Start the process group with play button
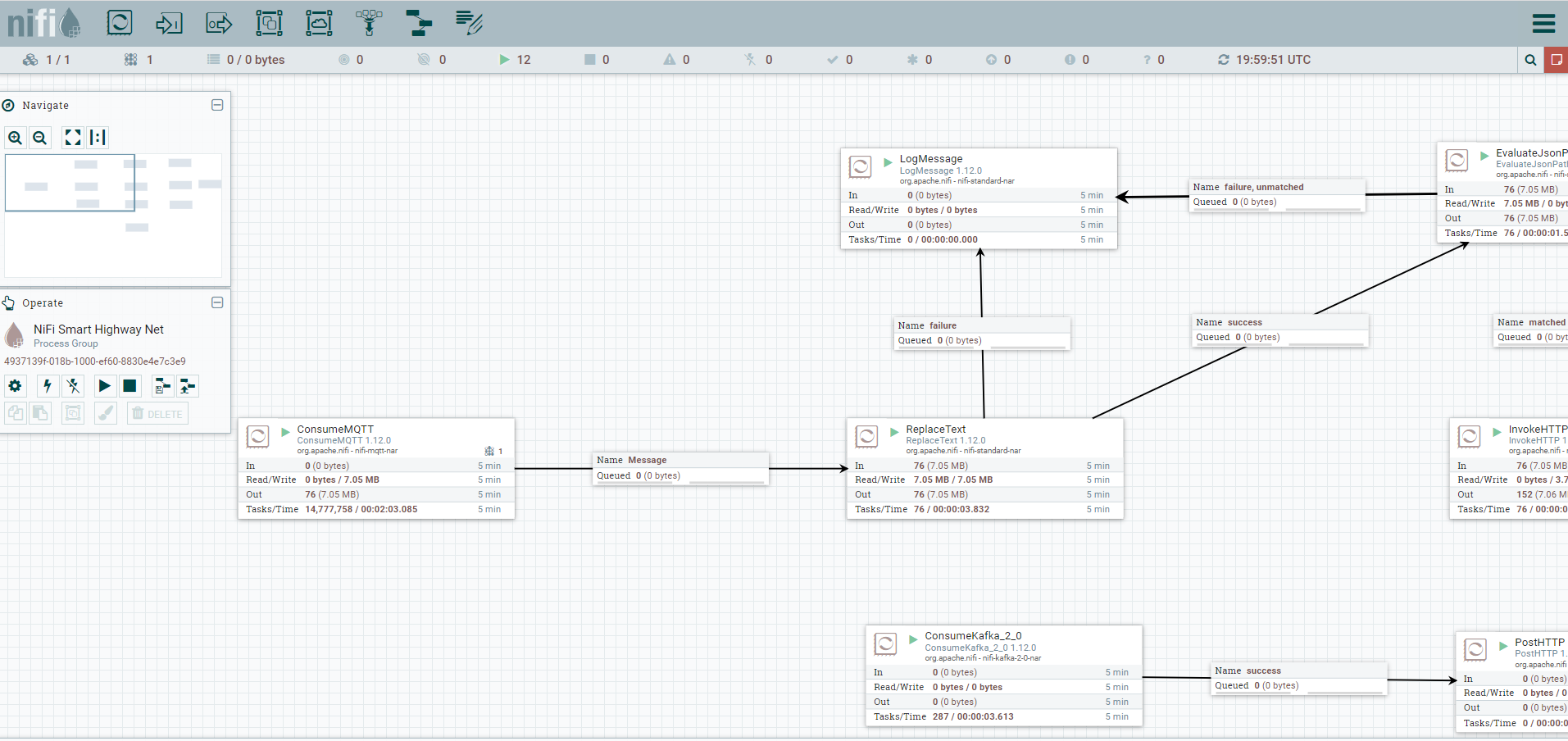 [104, 386]
